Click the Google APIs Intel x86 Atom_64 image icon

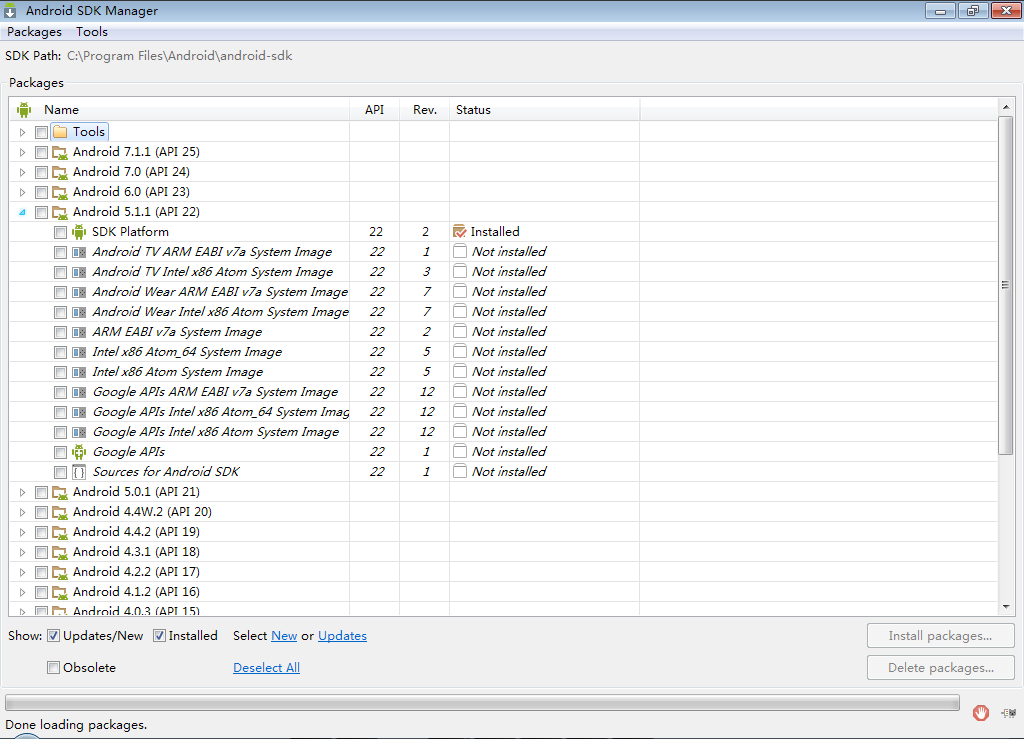point(79,413)
